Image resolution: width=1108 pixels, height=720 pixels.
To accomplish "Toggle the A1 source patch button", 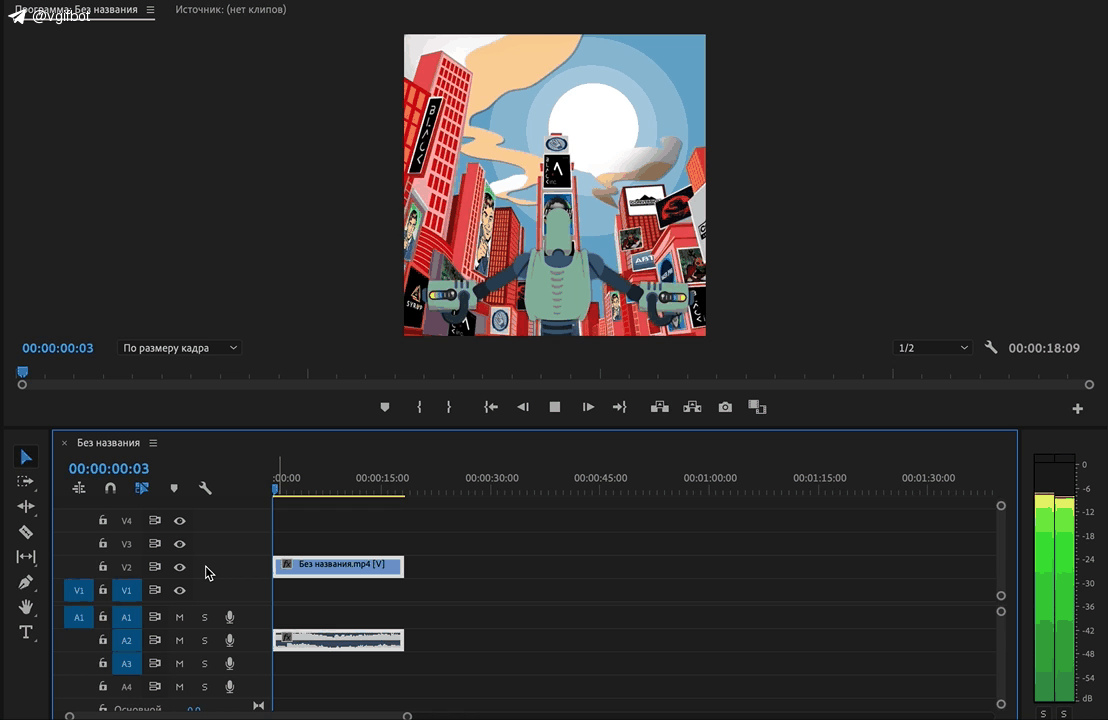I will [79, 618].
